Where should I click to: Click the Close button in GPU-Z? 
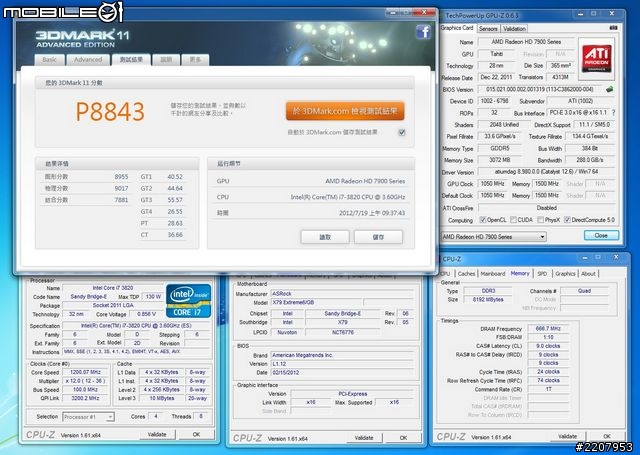pyautogui.click(x=601, y=235)
